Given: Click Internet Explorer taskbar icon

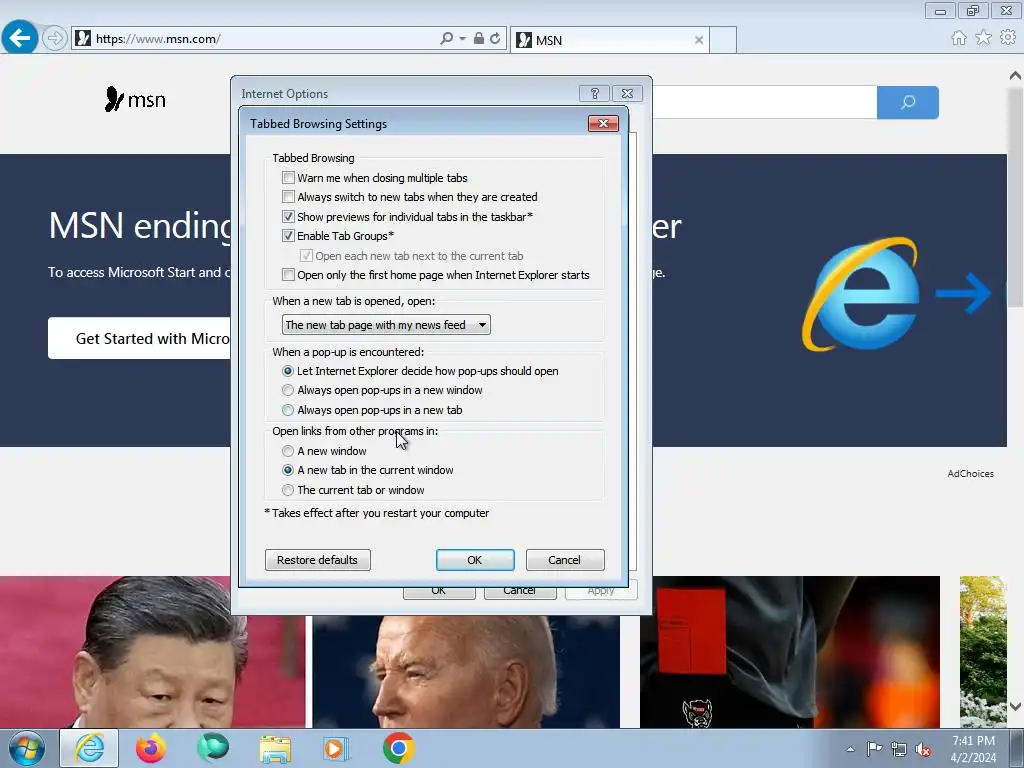Looking at the screenshot, I should [89, 748].
